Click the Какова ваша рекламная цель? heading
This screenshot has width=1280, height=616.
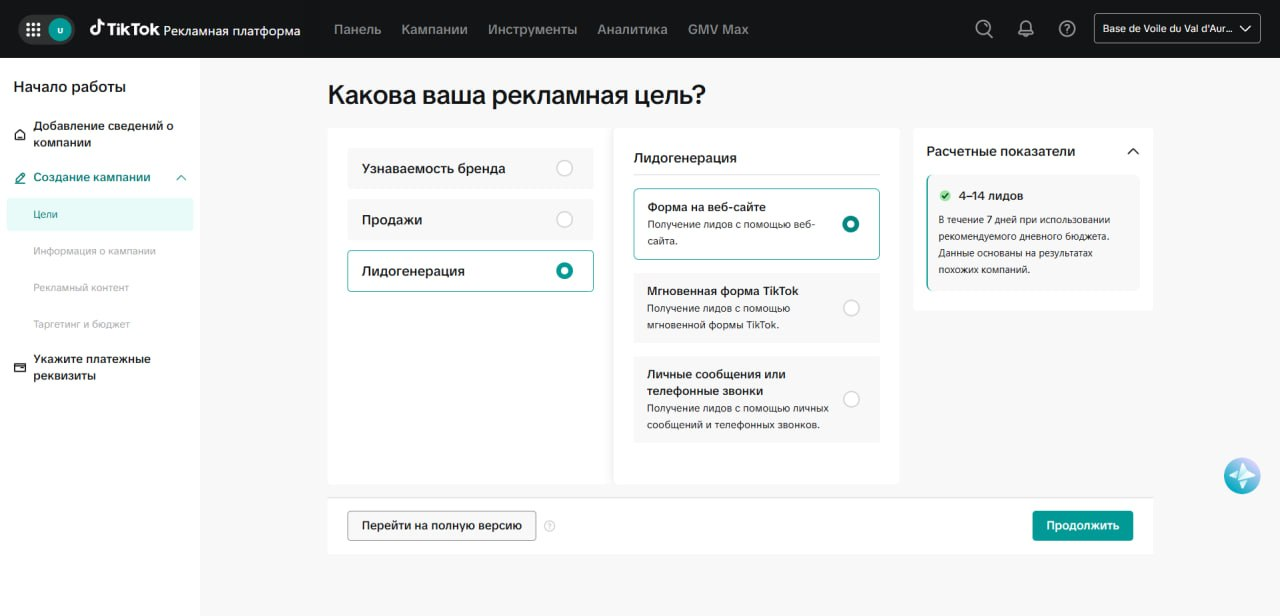coord(517,96)
